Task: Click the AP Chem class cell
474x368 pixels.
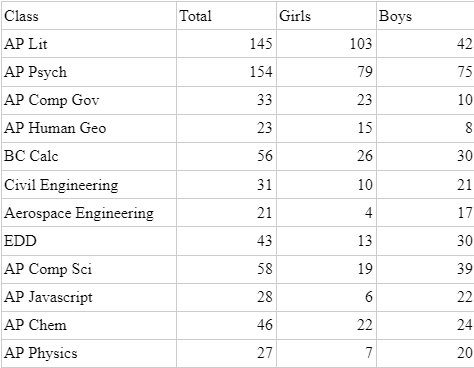Action: coord(89,325)
